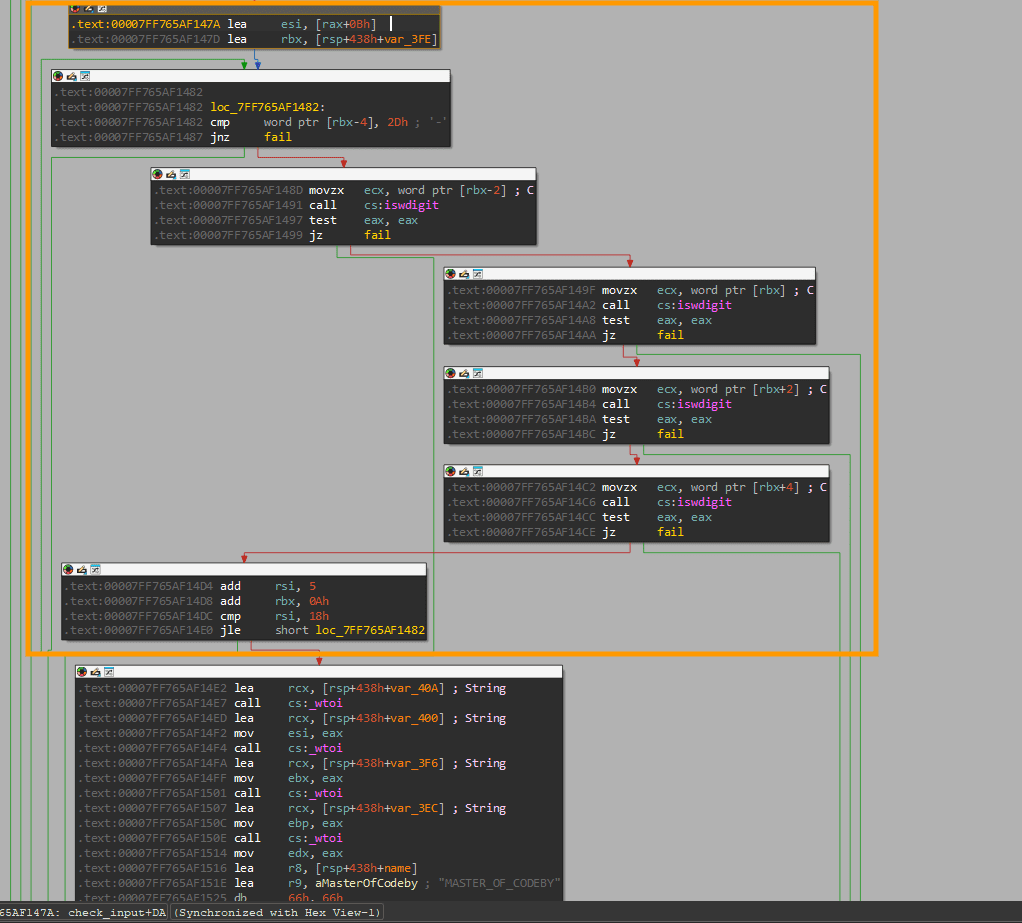Select the 2Dh operand in the cmp instruction
Screen dimensions: 1022x923
[x=398, y=122]
